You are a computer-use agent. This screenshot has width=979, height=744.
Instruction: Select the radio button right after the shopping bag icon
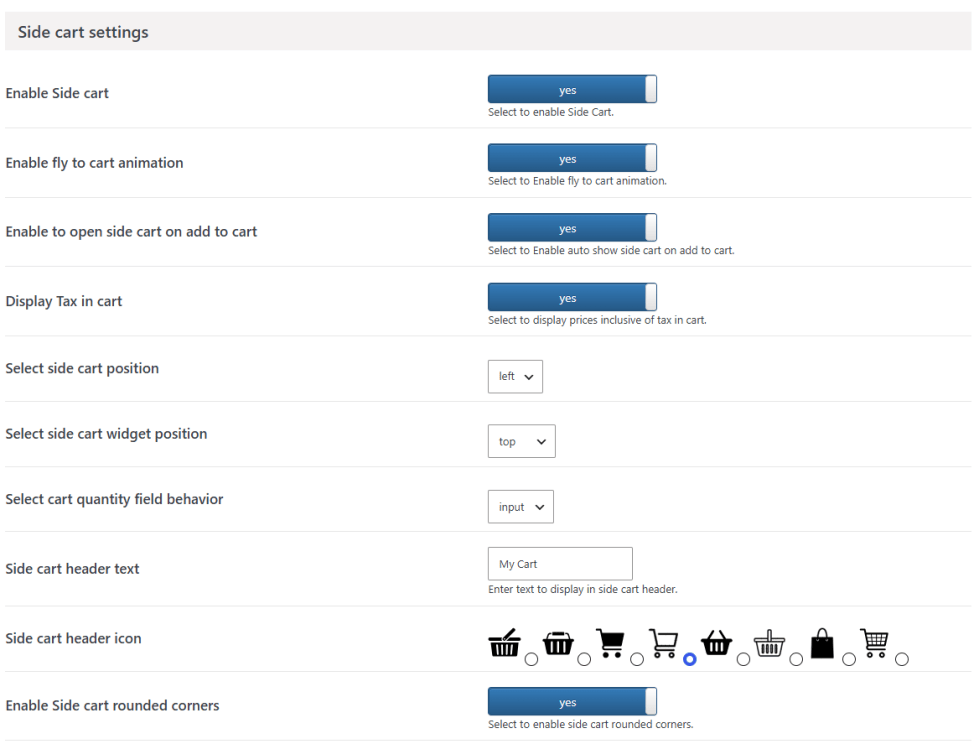[x=849, y=659]
